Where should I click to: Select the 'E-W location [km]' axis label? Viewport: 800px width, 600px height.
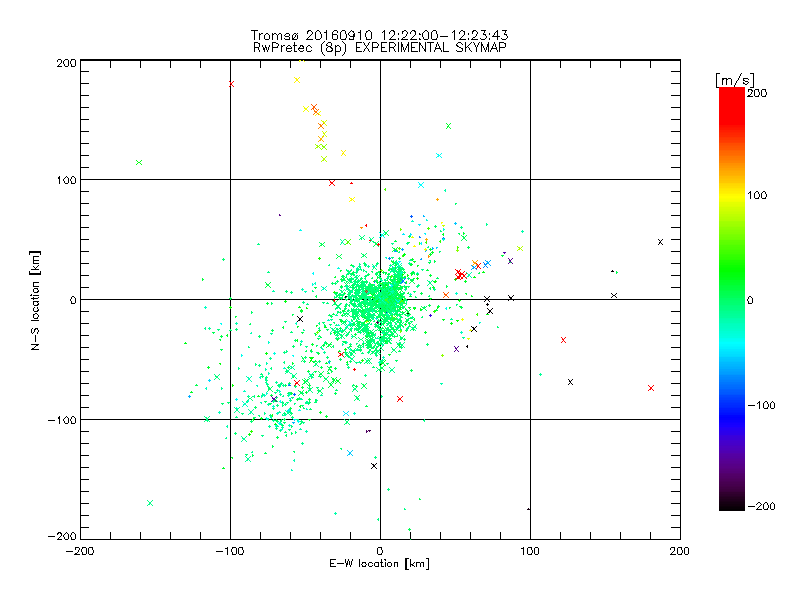(379, 563)
